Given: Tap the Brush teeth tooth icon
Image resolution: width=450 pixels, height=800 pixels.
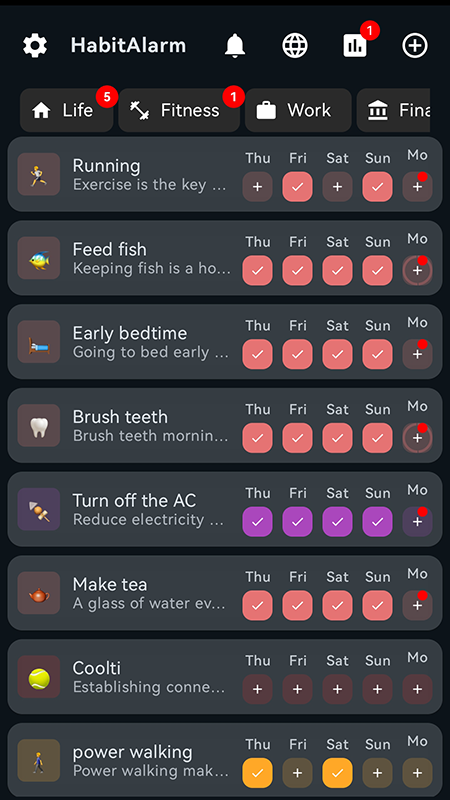Looking at the screenshot, I should (39, 425).
